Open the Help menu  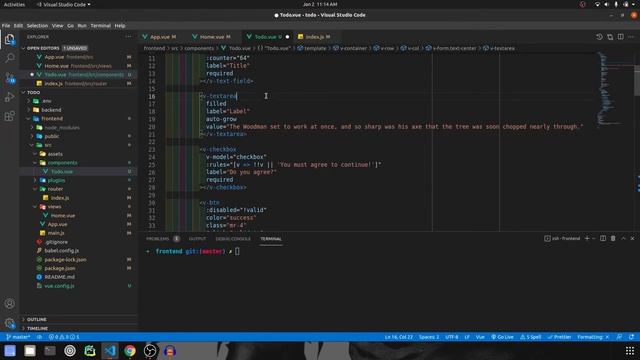120,26
